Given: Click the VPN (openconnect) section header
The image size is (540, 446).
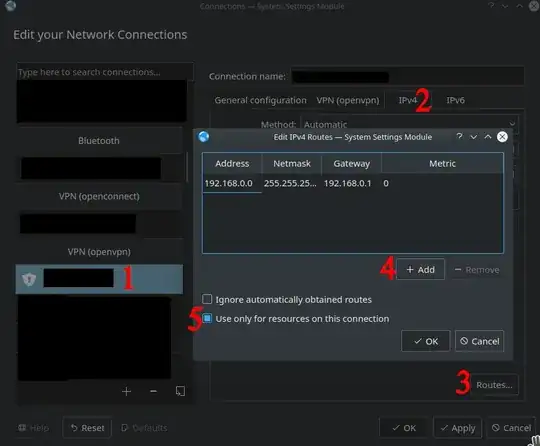Looking at the screenshot, I should 99,196.
